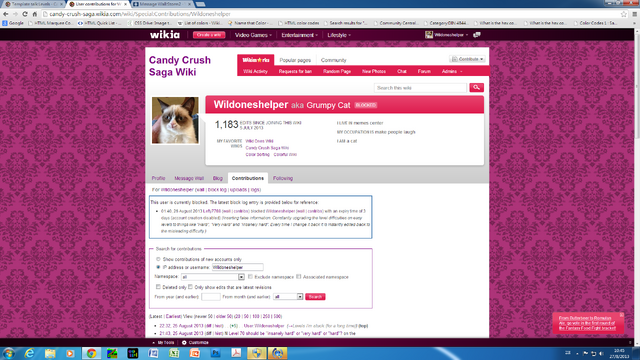Open the Namespace dropdown

pyautogui.click(x=213, y=277)
